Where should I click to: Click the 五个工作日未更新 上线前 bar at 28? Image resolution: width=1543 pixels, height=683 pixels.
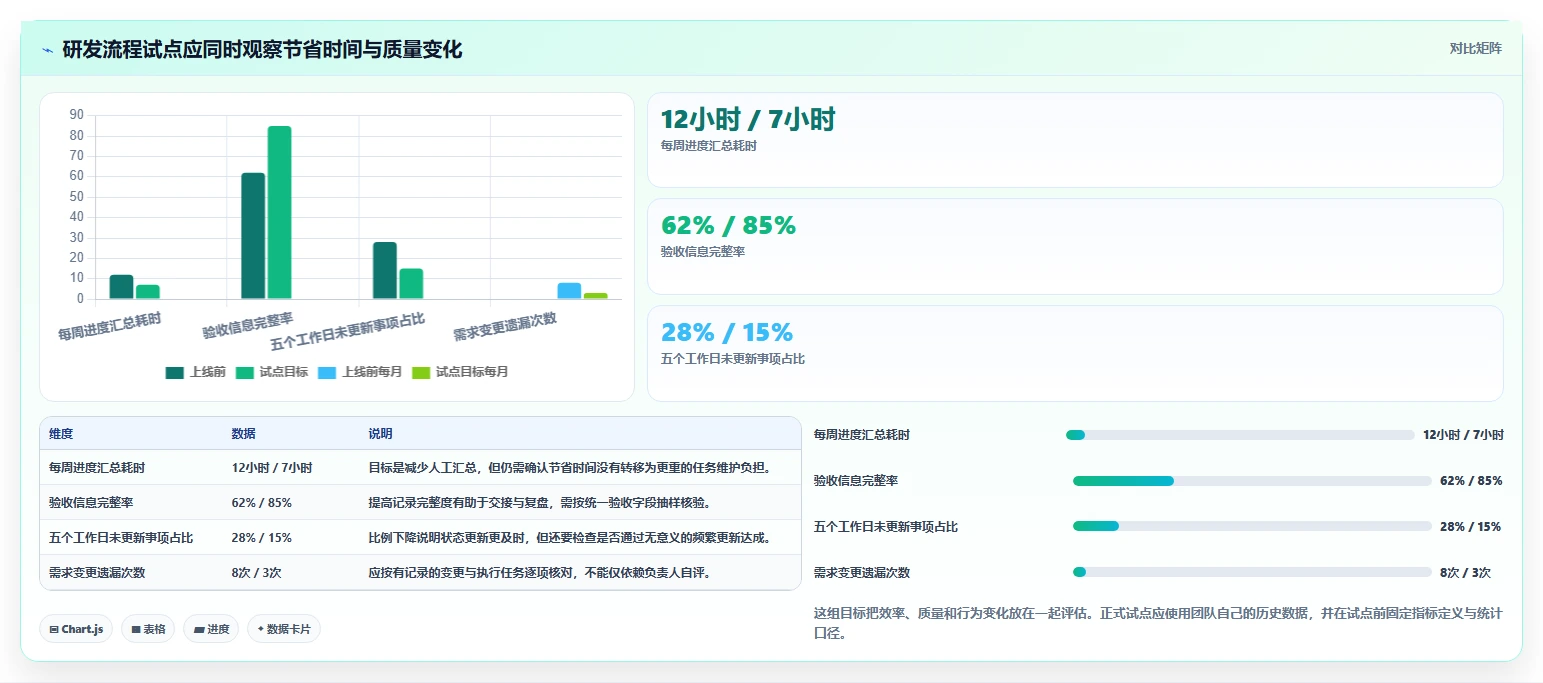point(385,270)
